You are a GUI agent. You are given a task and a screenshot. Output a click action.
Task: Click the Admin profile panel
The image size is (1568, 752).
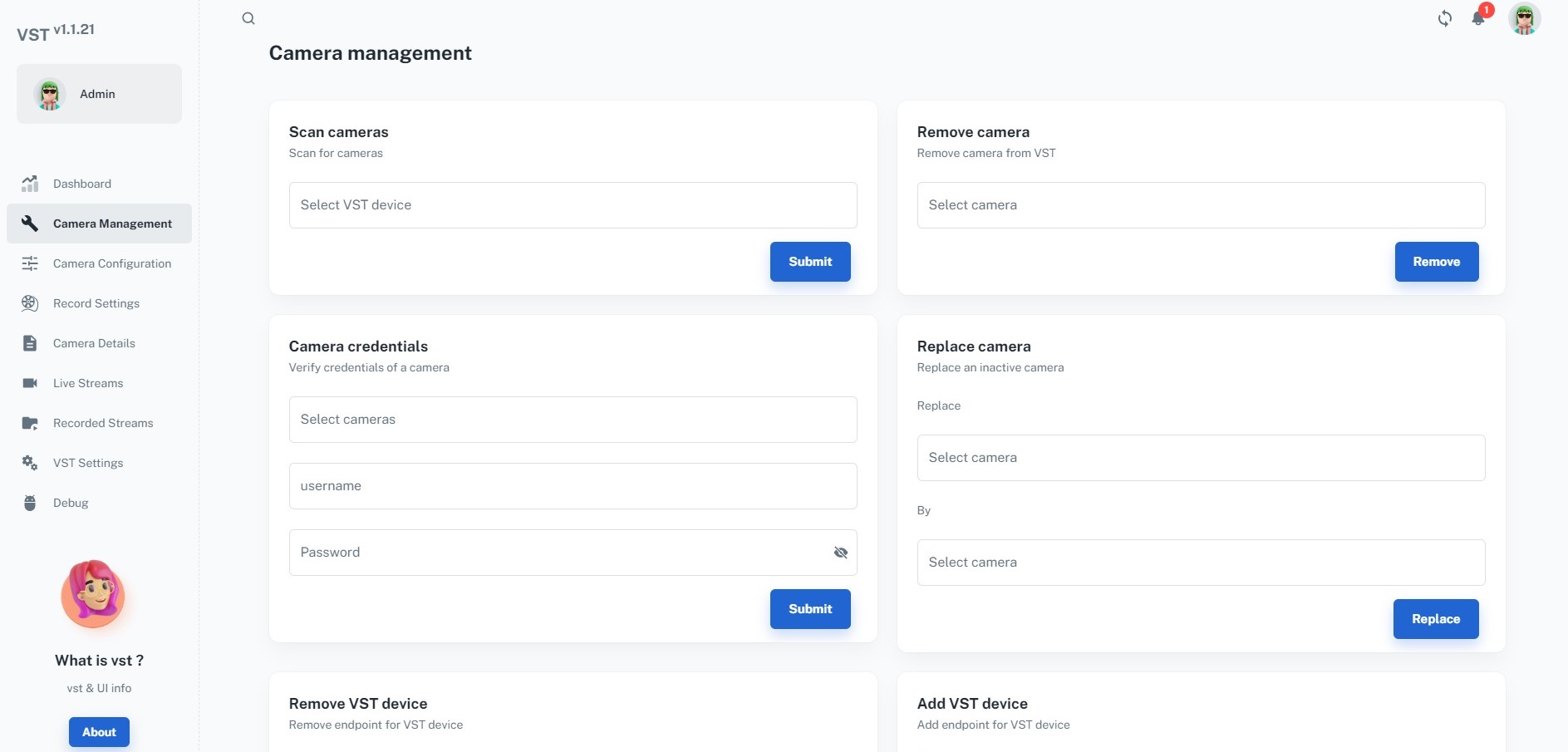point(98,94)
